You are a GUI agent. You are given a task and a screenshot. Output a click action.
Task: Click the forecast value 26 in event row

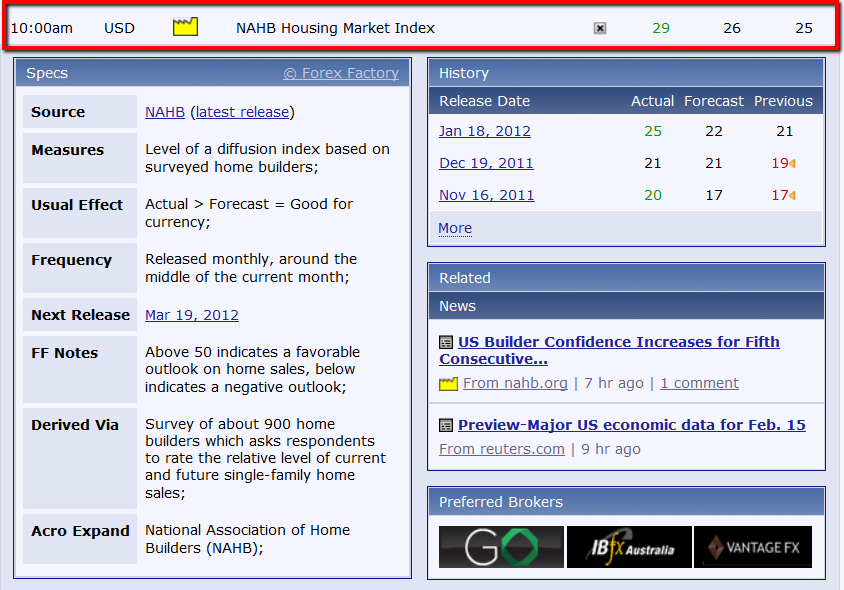coord(732,28)
